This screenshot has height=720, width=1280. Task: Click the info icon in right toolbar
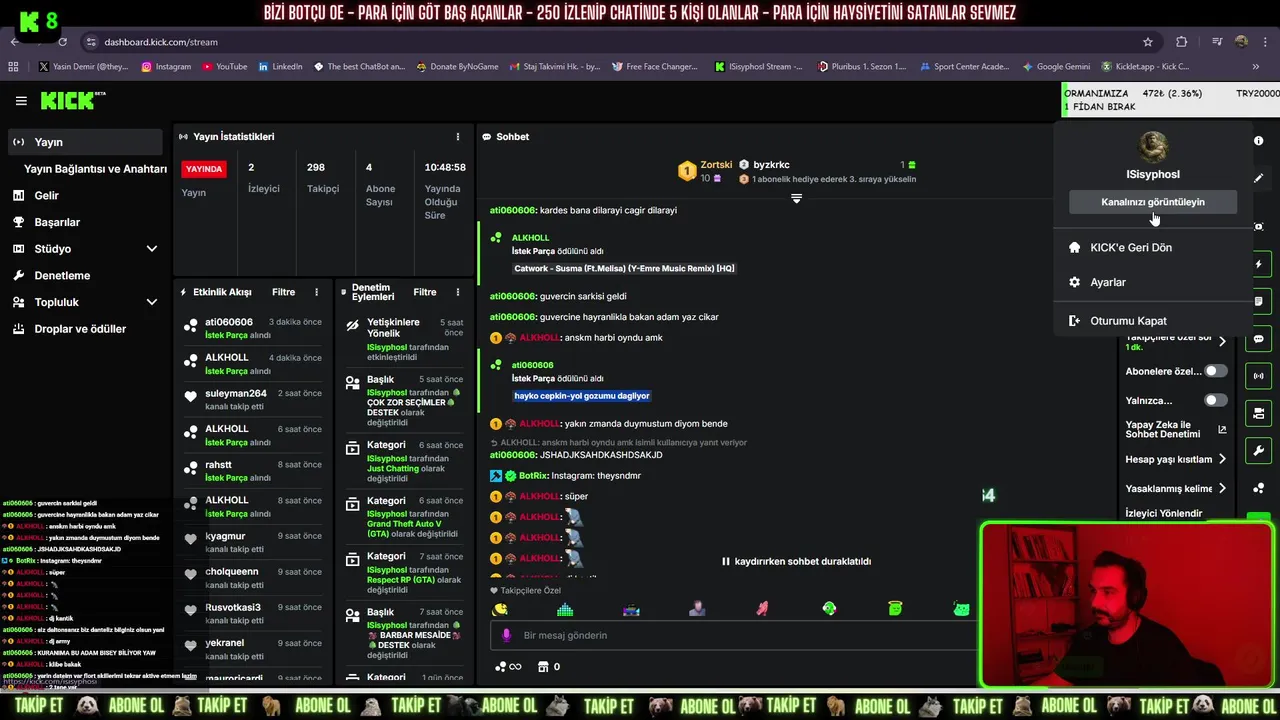1258,141
